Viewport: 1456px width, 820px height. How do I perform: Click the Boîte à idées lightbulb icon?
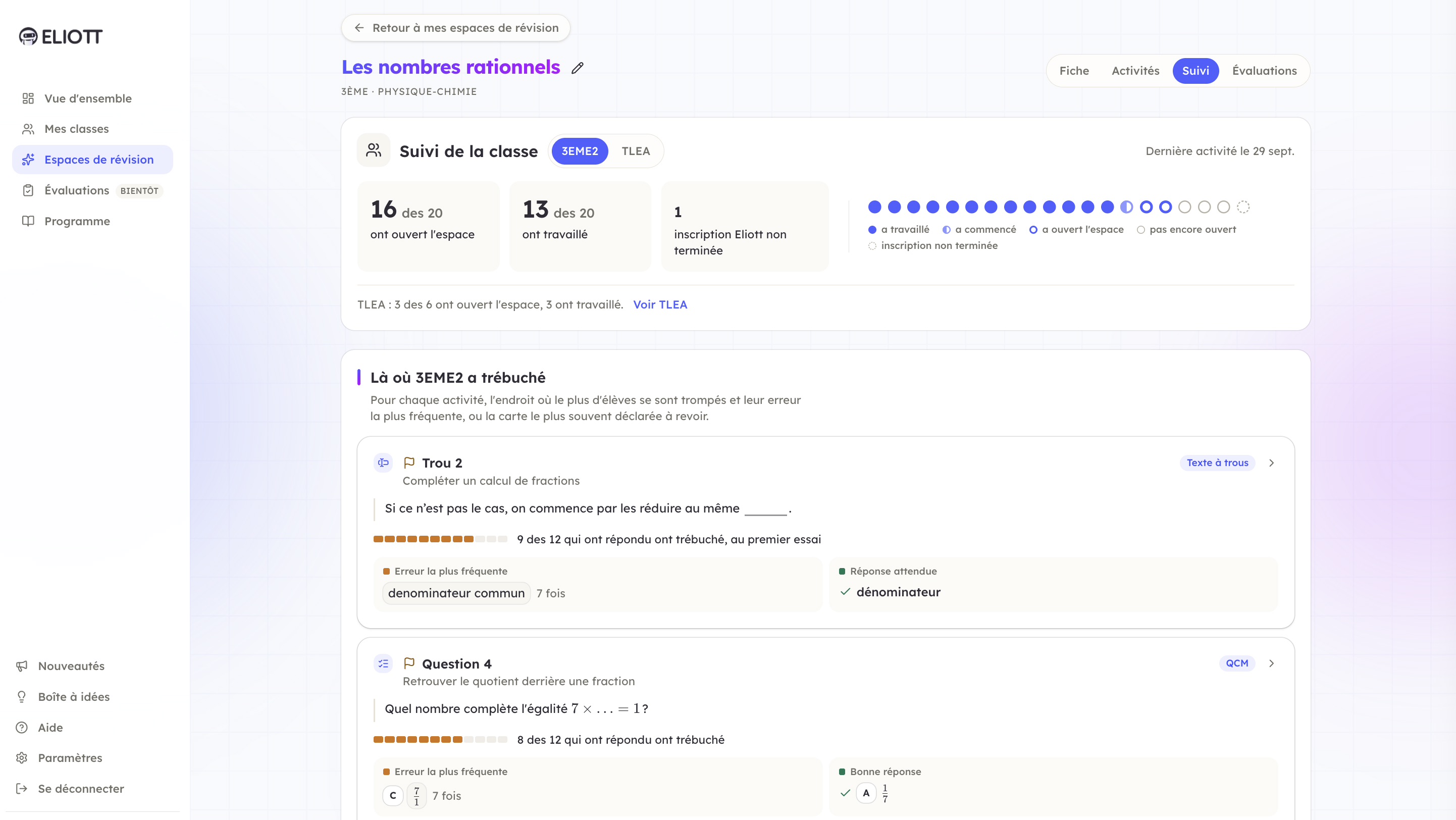click(x=22, y=697)
